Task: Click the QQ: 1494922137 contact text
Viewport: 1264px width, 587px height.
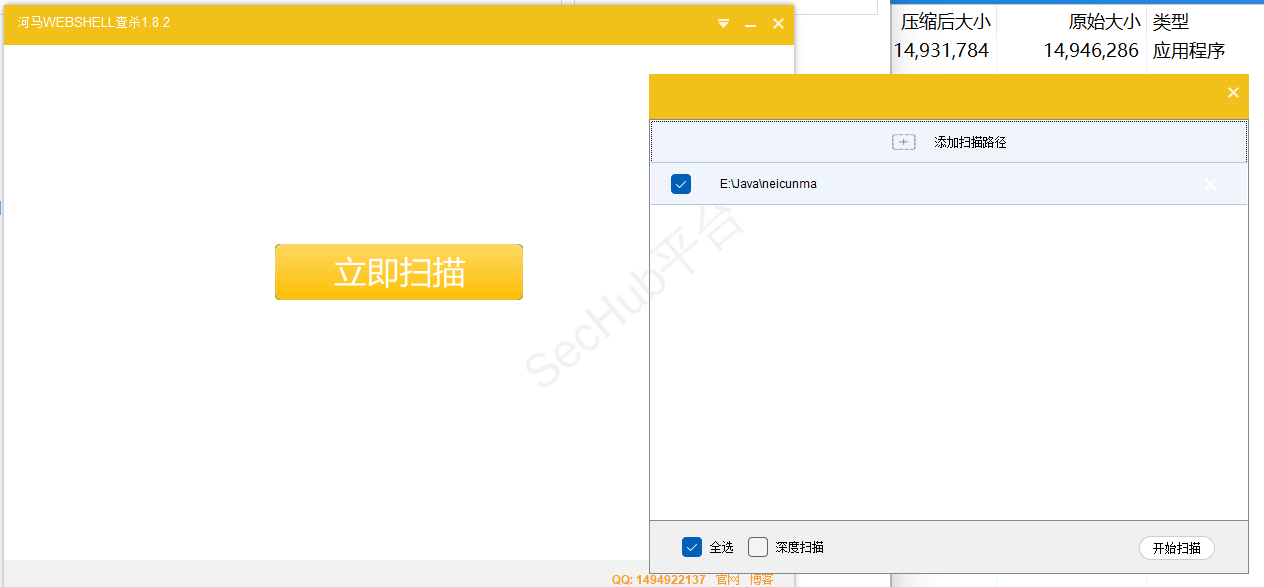Action: [x=658, y=579]
